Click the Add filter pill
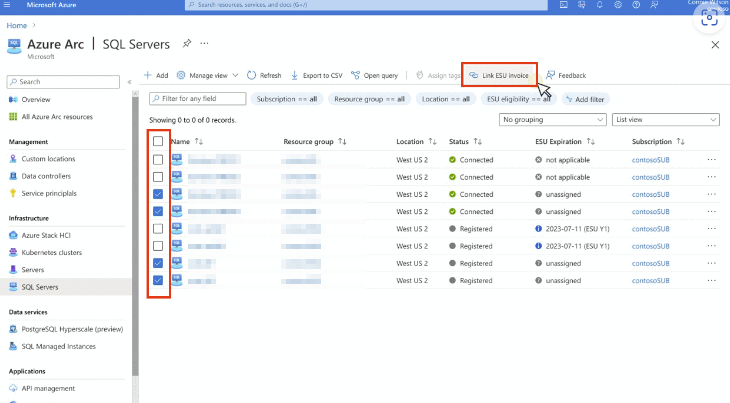Screen dimensions: 730x403 click(585, 99)
